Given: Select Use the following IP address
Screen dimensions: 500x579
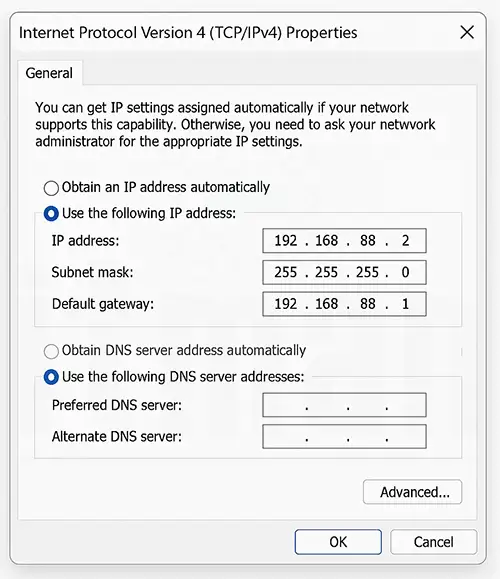Looking at the screenshot, I should [51, 214].
